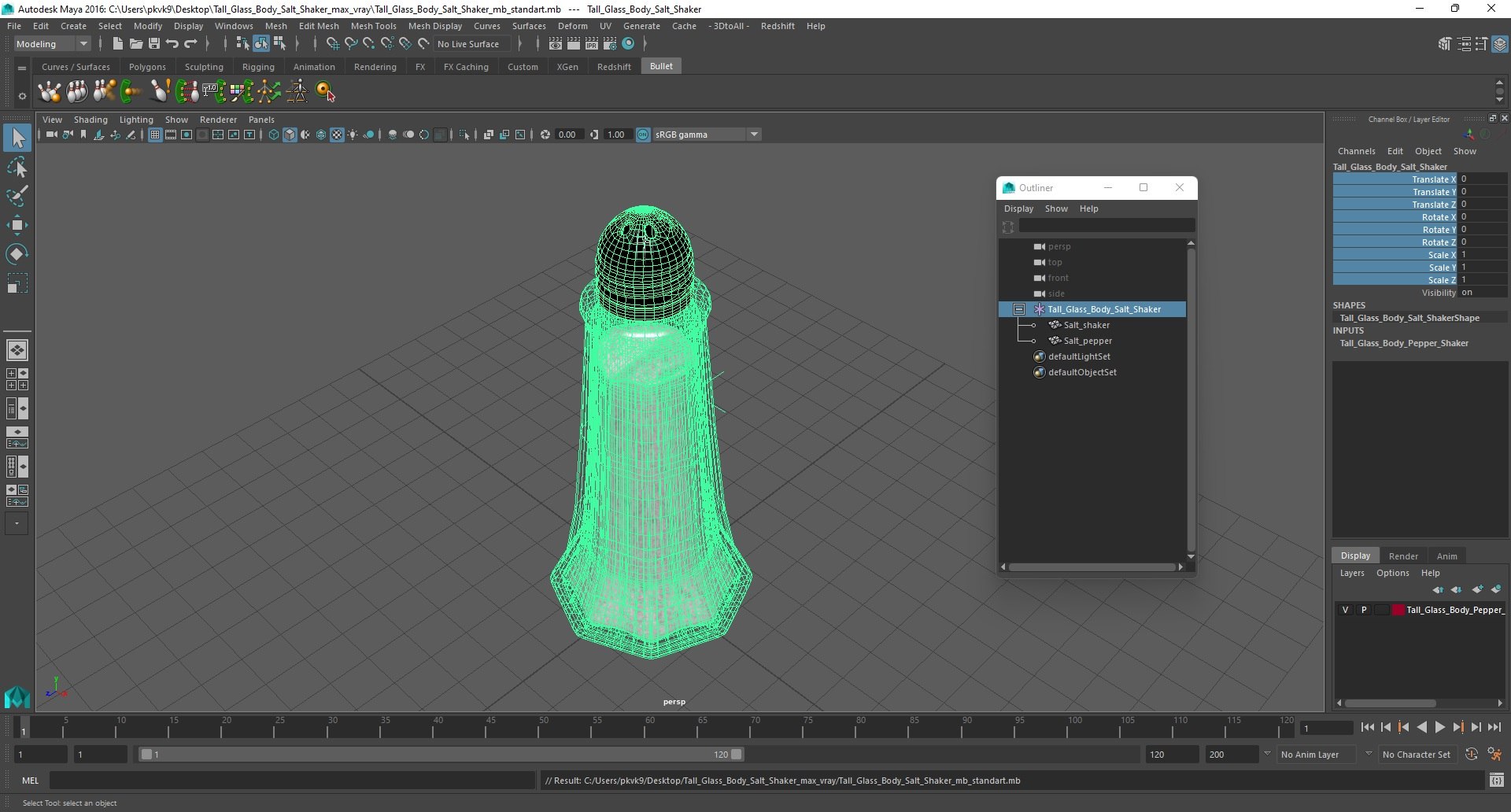The height and width of the screenshot is (812, 1511).
Task: Snap to grids magnet icon
Action: click(332, 44)
